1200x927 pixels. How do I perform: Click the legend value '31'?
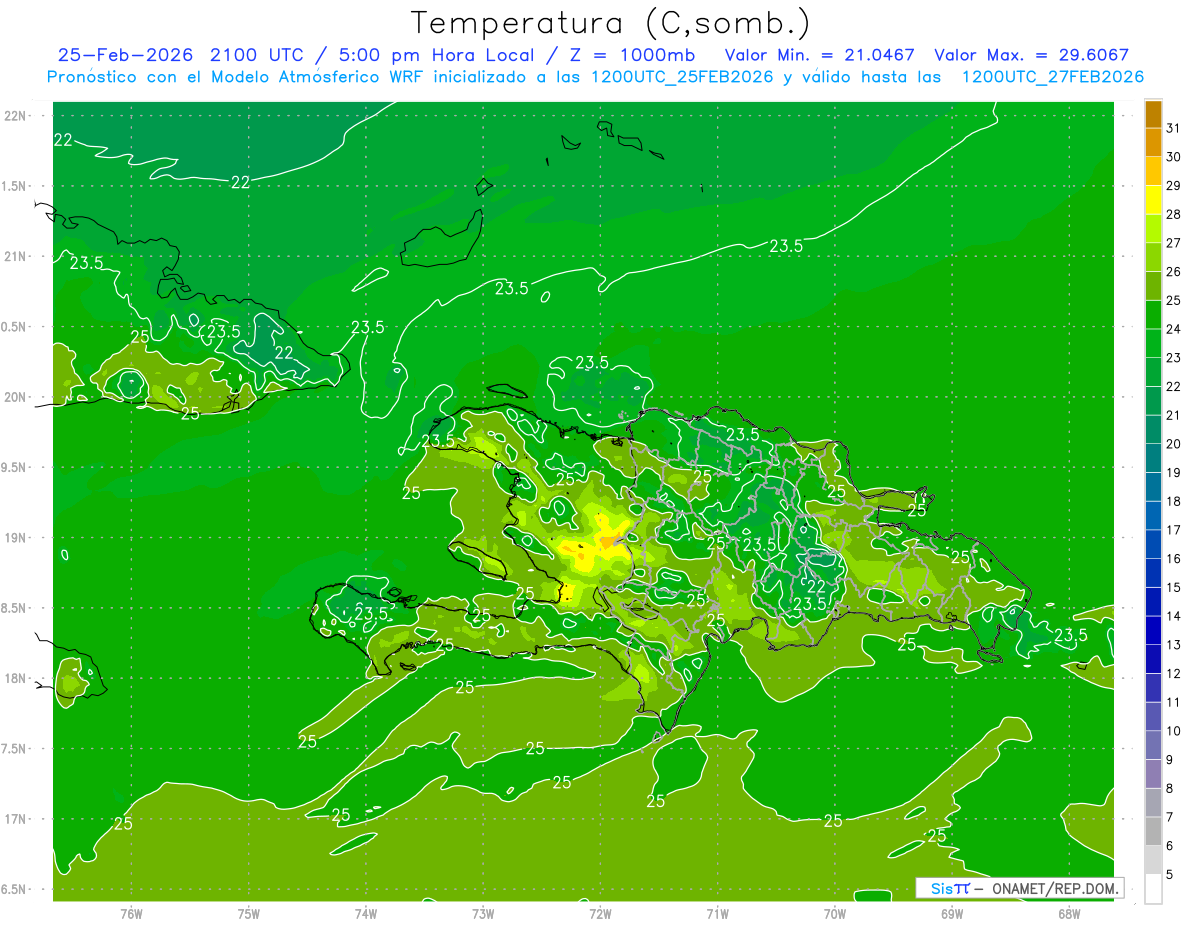coord(1173,128)
